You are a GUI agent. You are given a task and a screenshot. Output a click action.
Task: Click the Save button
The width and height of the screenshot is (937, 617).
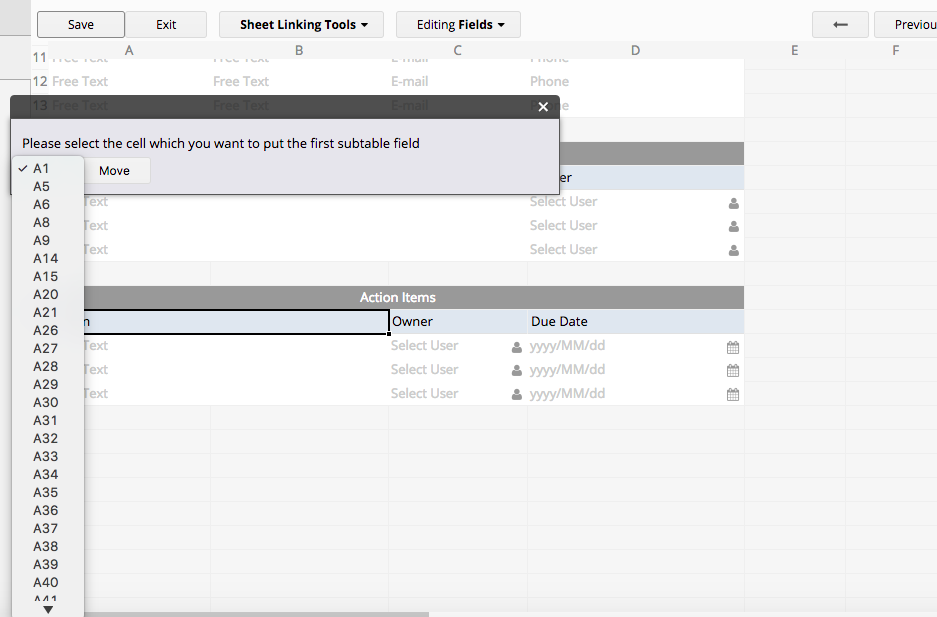tap(81, 24)
